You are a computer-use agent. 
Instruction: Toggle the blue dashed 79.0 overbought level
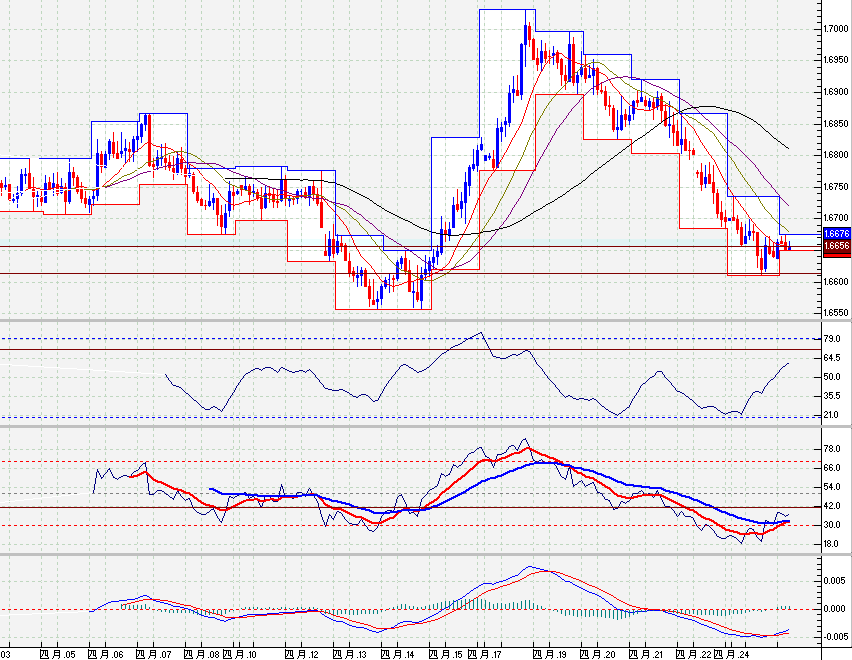(x=400, y=340)
